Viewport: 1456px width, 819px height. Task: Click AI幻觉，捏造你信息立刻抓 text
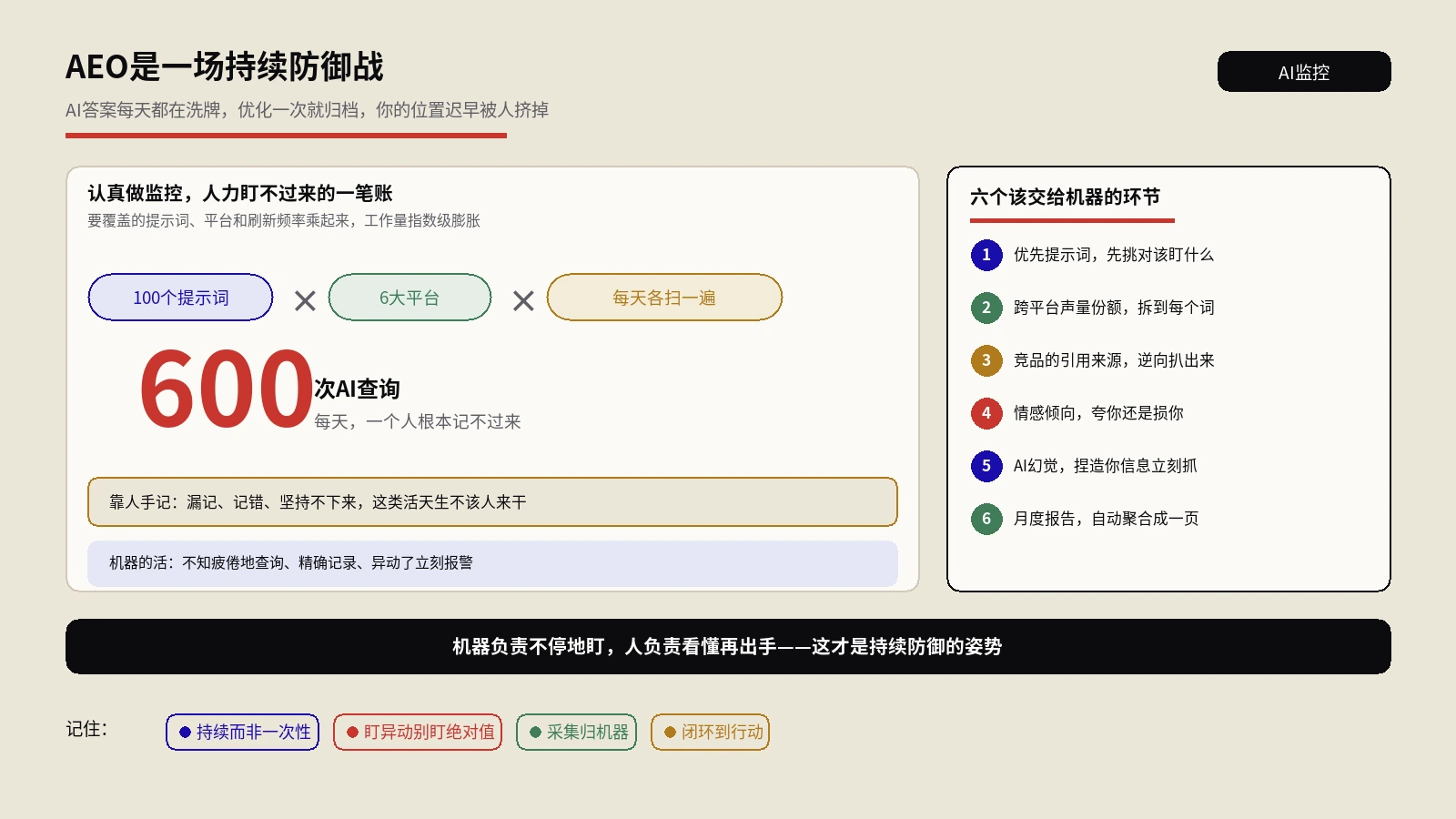pyautogui.click(x=1106, y=466)
